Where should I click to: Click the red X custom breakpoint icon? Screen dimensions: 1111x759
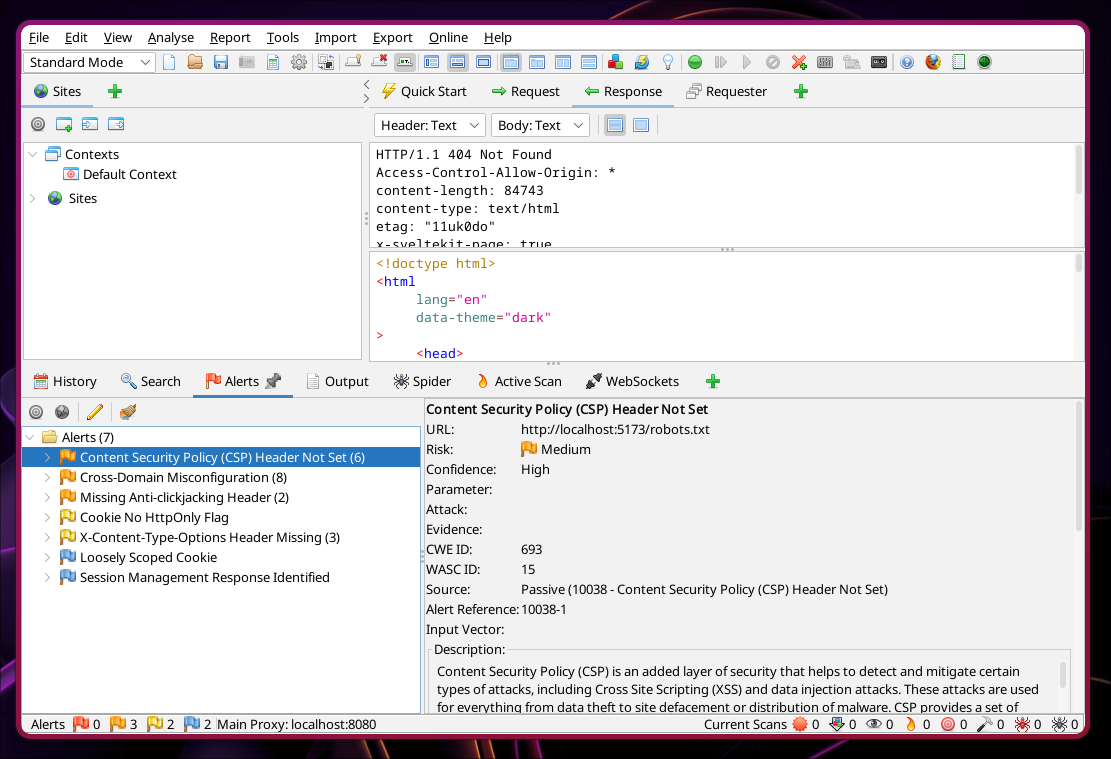click(799, 62)
